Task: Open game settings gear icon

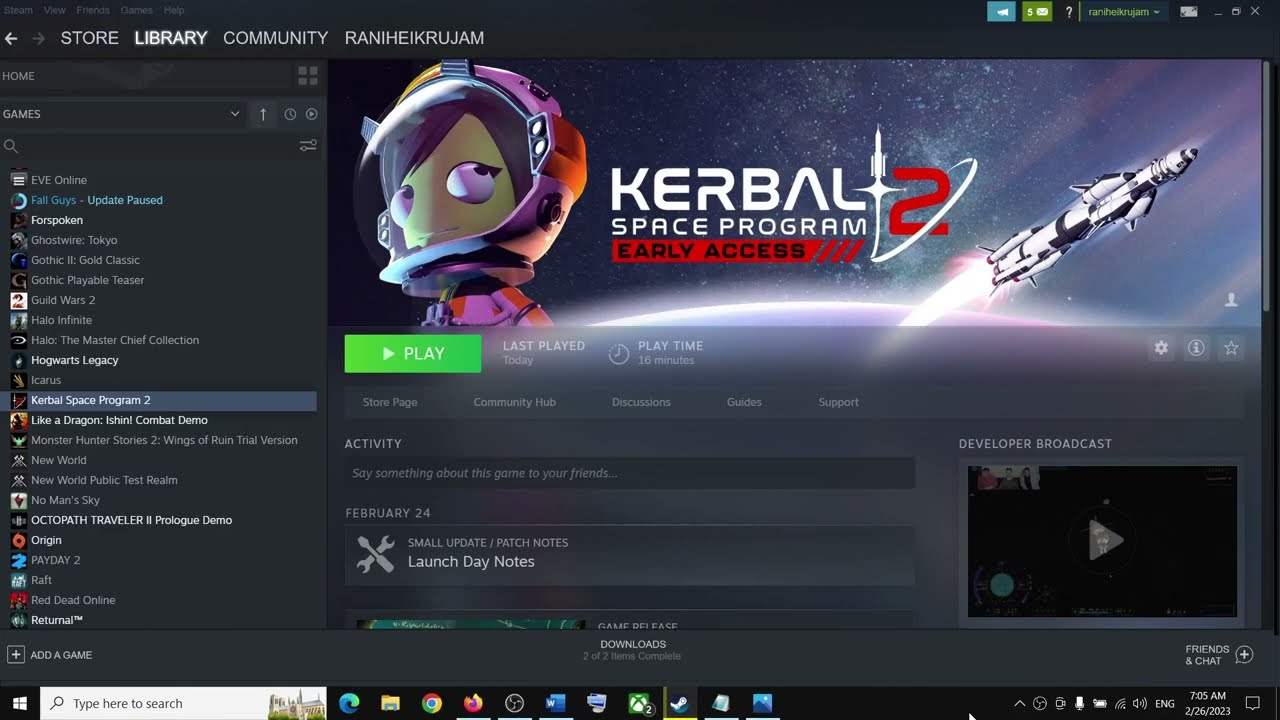Action: tap(1160, 348)
